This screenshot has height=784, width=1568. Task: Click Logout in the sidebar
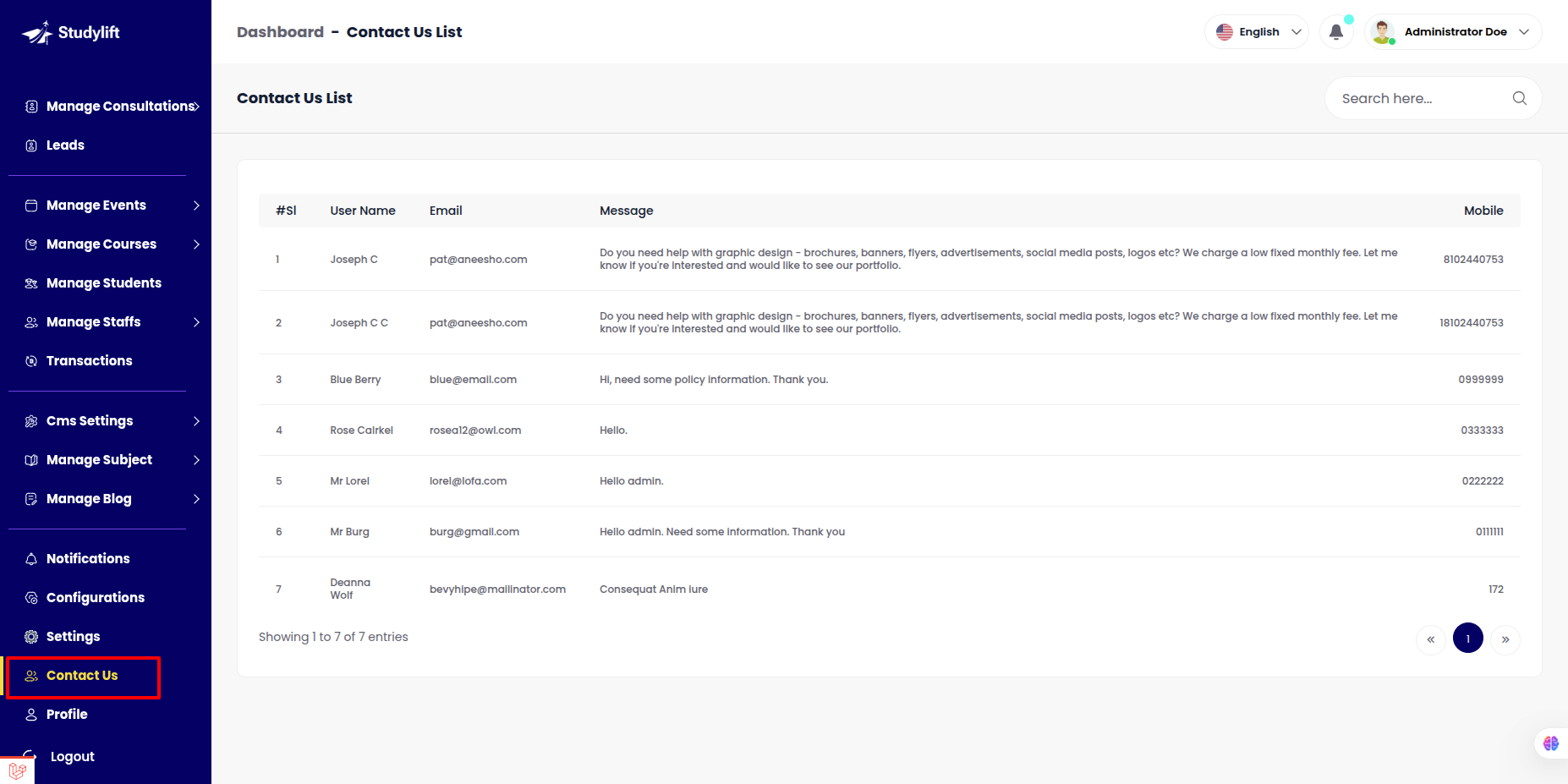tap(73, 757)
